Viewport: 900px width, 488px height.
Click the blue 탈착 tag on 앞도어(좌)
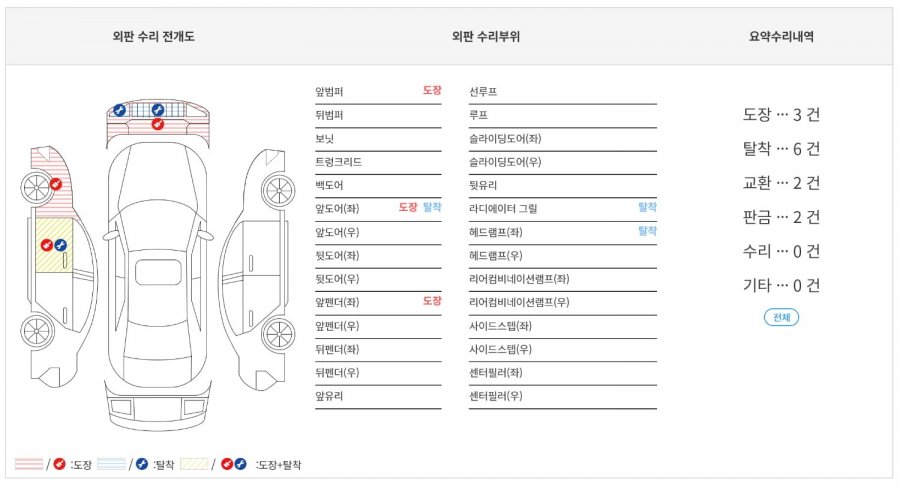(432, 207)
